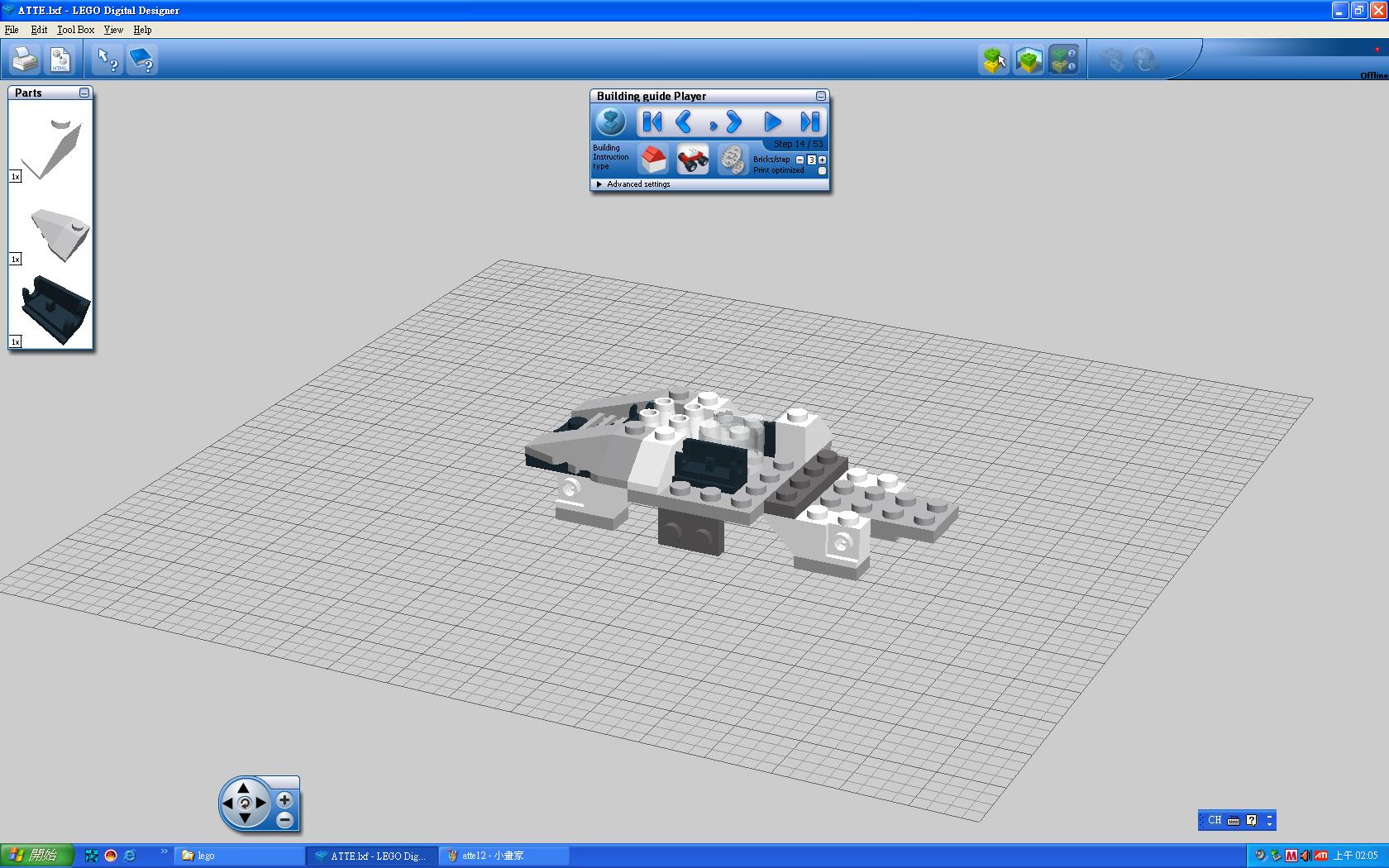This screenshot has height=868, width=1389.
Task: Select the Building guide mode icon
Action: 1063,60
